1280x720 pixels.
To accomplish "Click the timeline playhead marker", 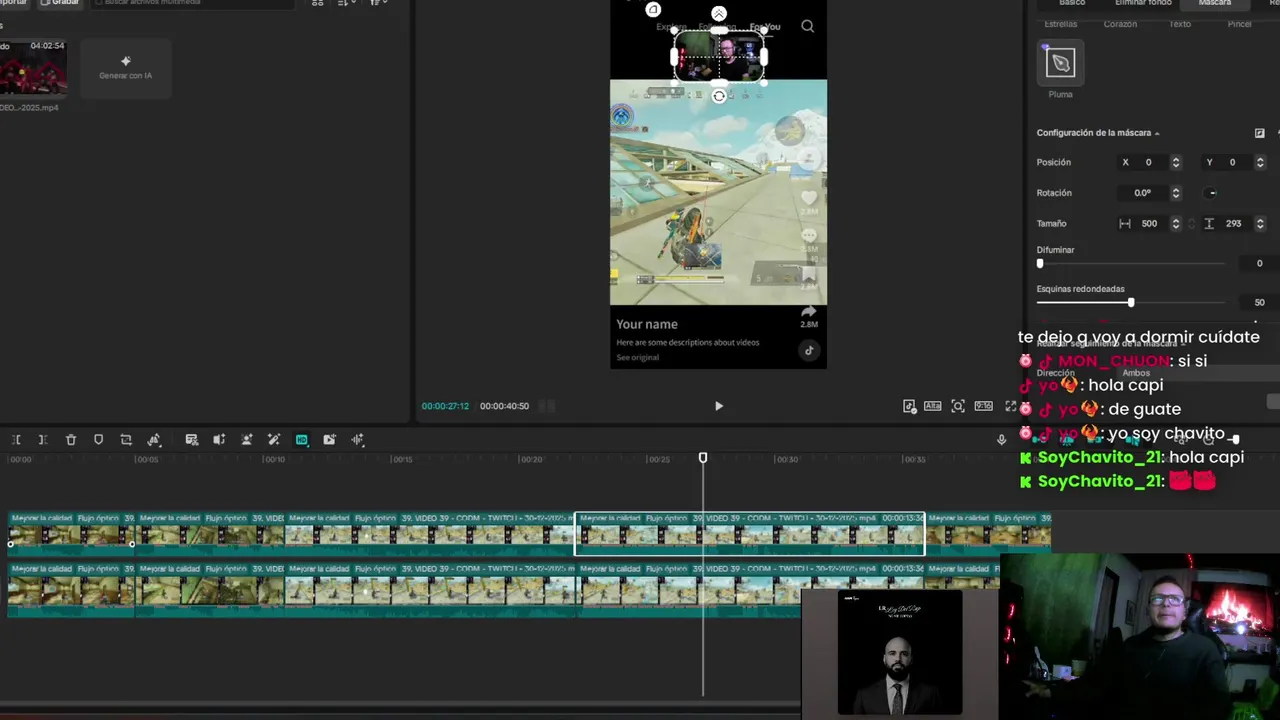I will pos(703,458).
